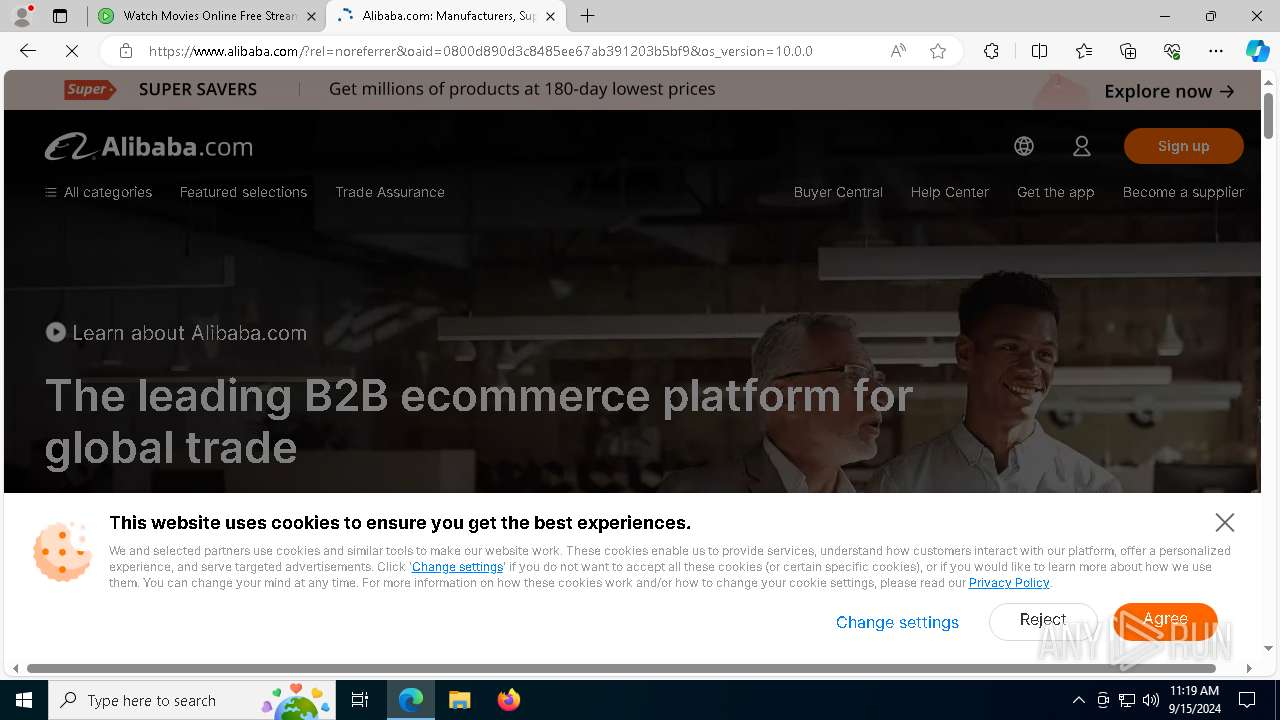Open Edge Settings and more menu
The width and height of the screenshot is (1280, 720).
(x=1216, y=51)
